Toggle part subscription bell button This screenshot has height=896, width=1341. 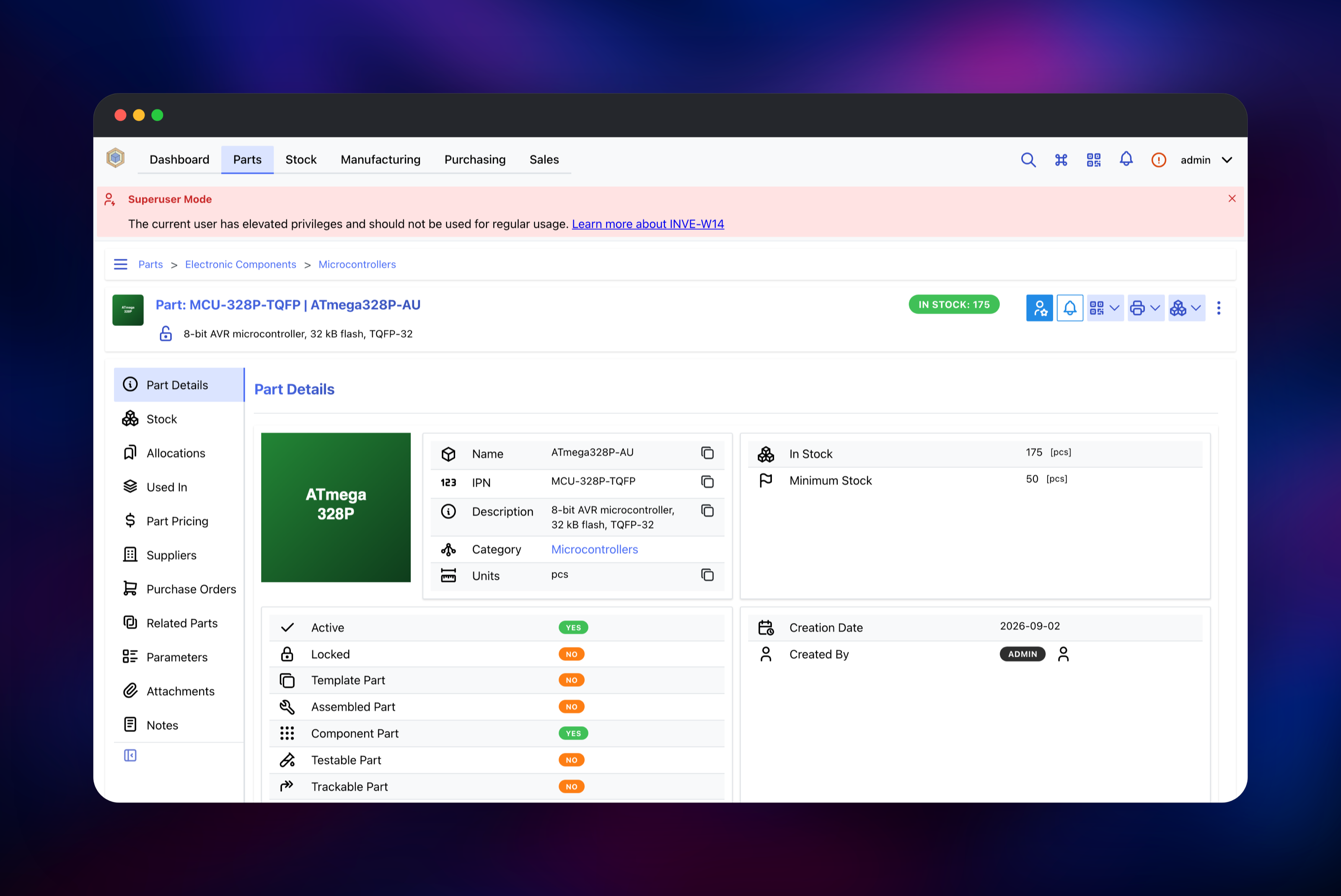(x=1069, y=308)
